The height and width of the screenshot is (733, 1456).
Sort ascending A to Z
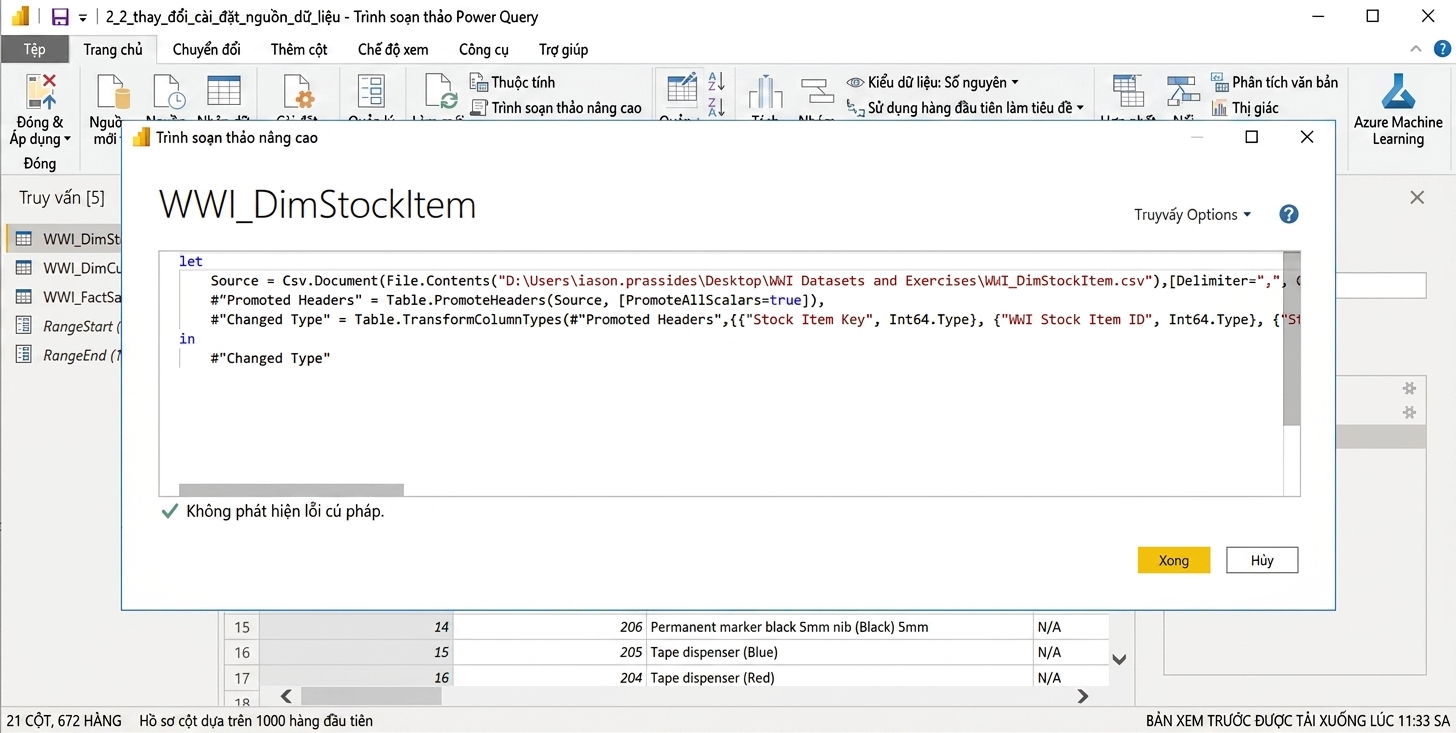716,81
